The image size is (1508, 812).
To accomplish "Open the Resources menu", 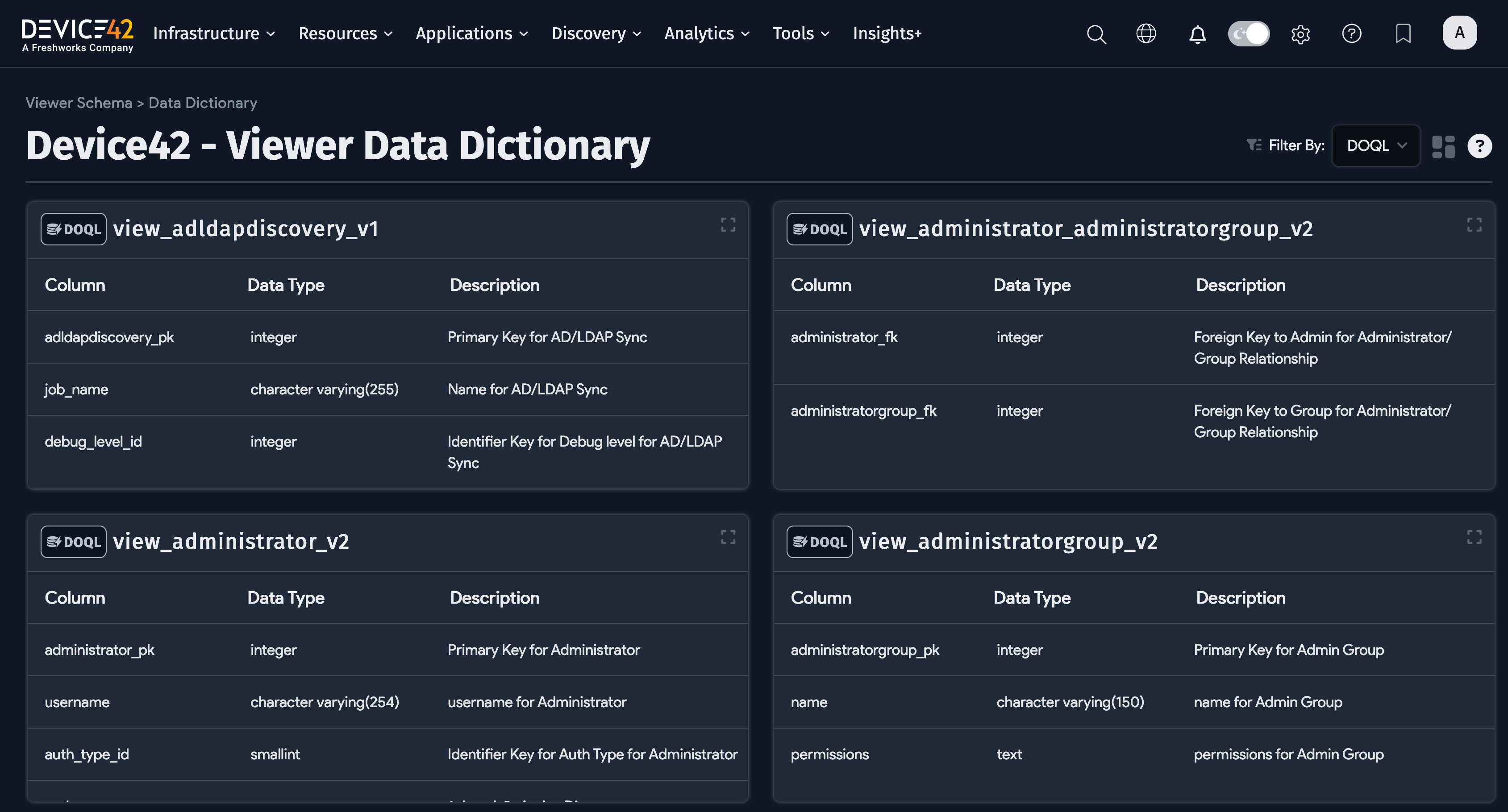I will pos(346,34).
